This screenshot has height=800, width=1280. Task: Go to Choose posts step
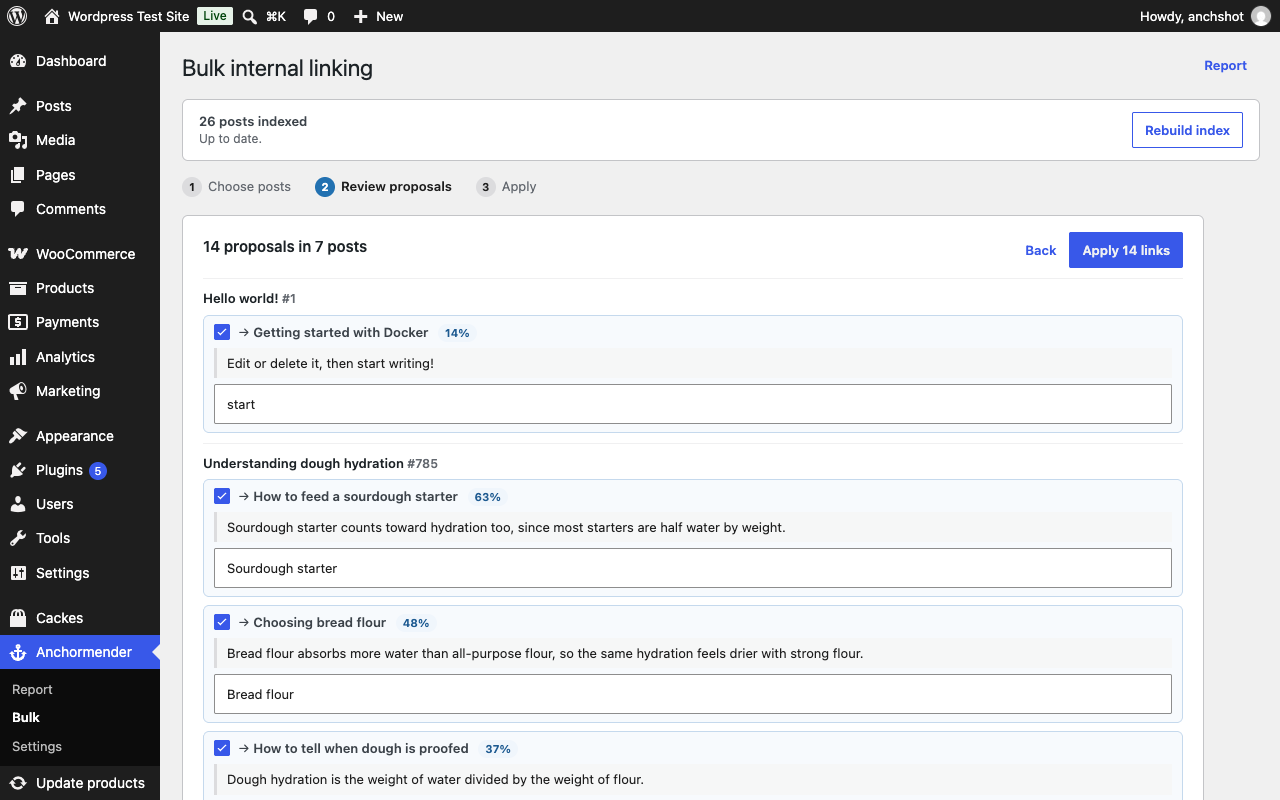click(237, 186)
